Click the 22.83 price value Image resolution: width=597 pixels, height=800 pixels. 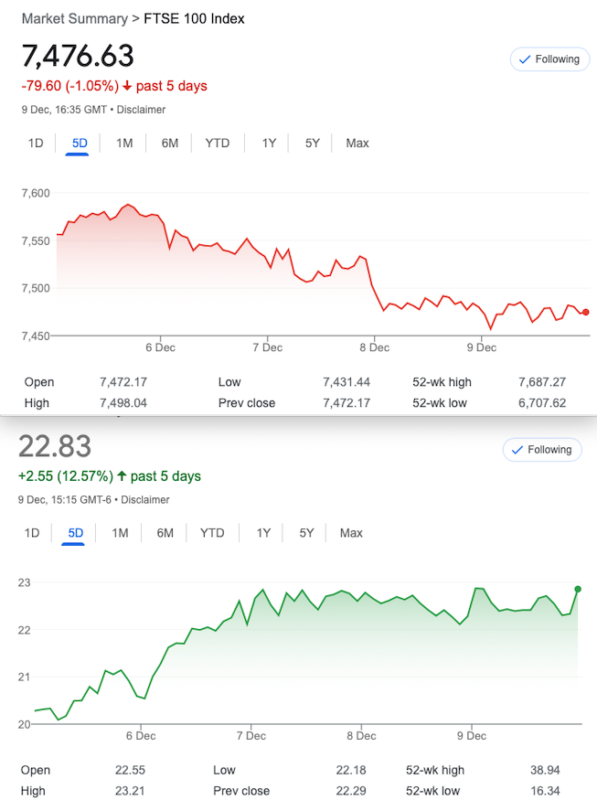[55, 446]
